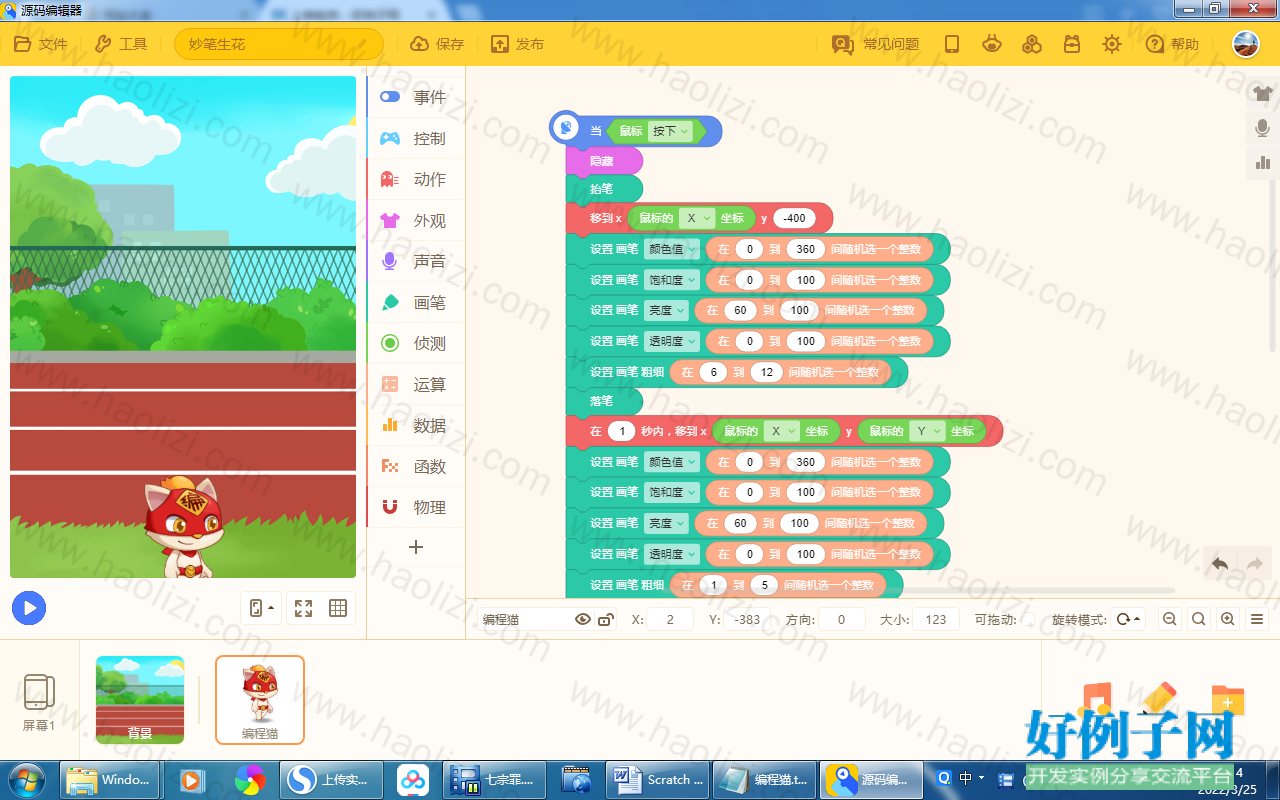Open the 工具 tools menu

click(x=120, y=44)
